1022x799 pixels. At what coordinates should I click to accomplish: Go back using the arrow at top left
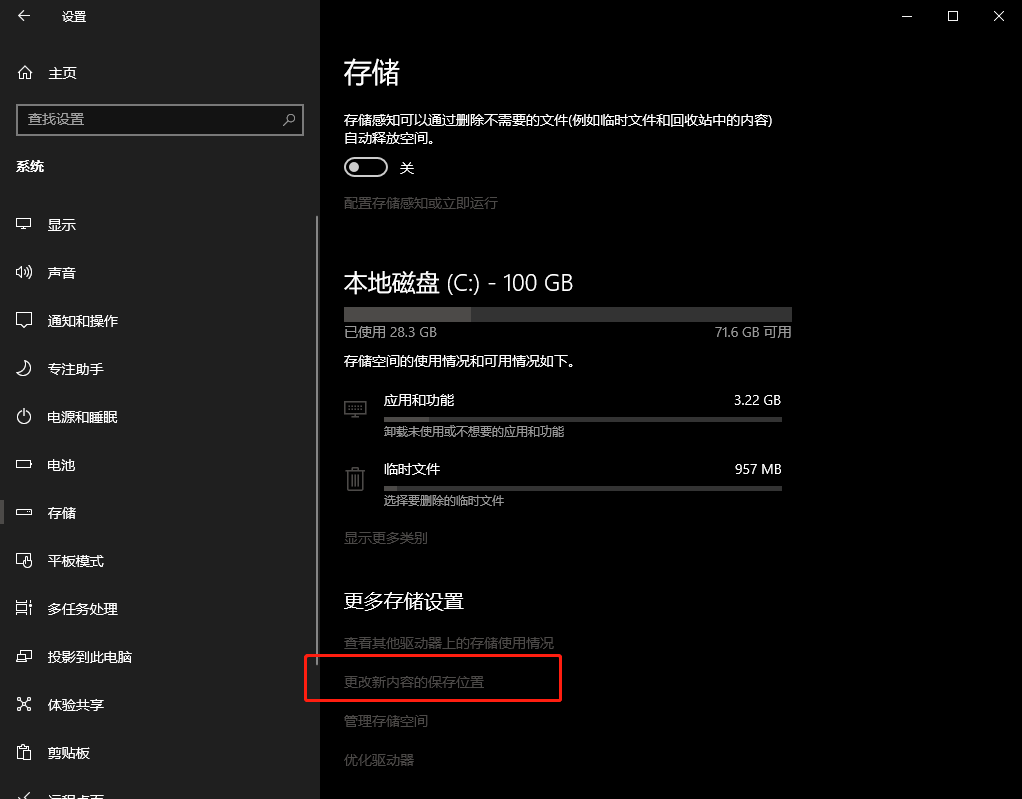23,16
